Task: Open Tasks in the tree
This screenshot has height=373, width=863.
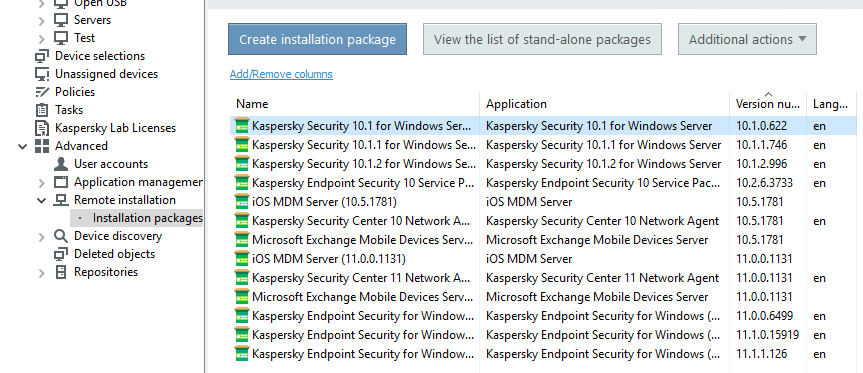Action: click(69, 110)
